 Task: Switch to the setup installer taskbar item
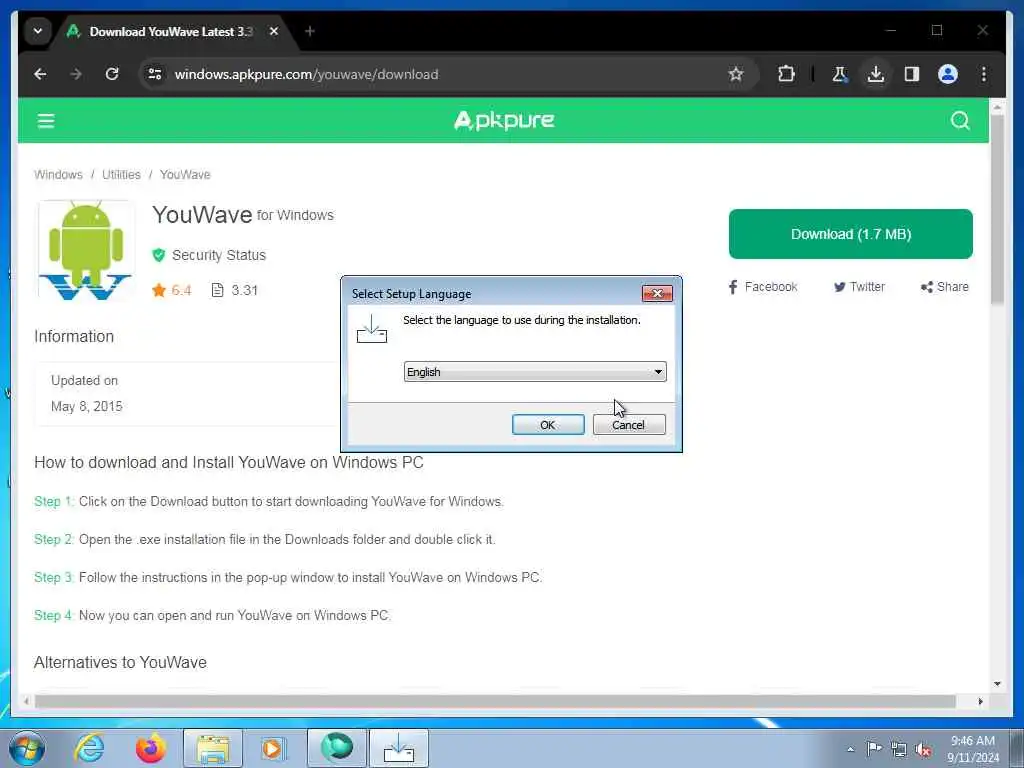pos(399,748)
